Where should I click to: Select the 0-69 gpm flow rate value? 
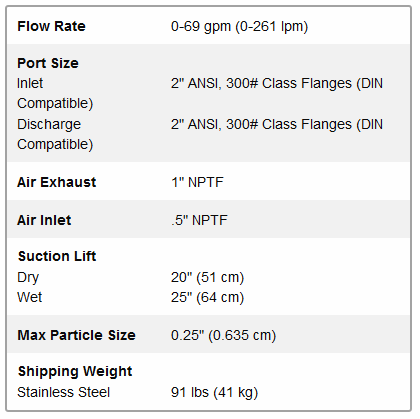click(239, 26)
